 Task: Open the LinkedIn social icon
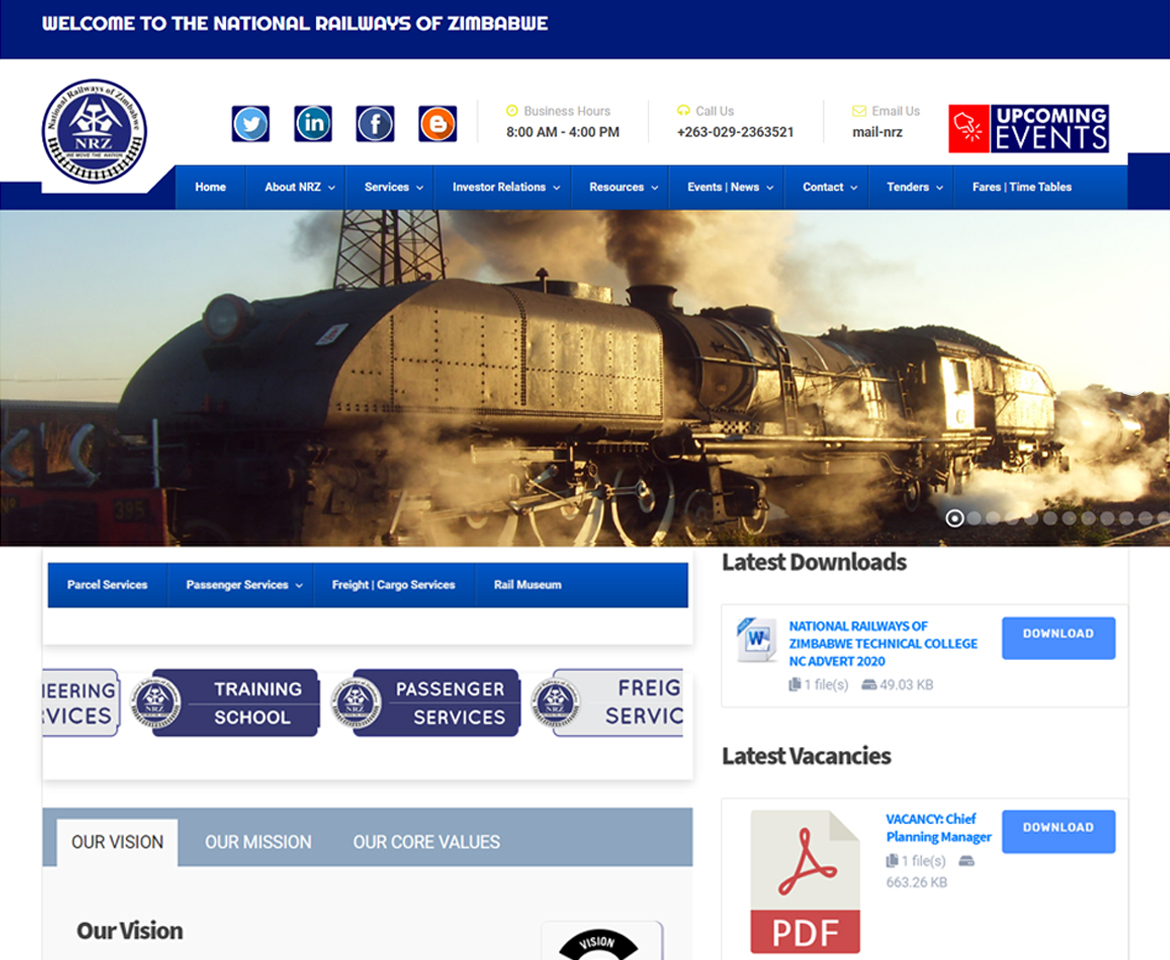(313, 124)
